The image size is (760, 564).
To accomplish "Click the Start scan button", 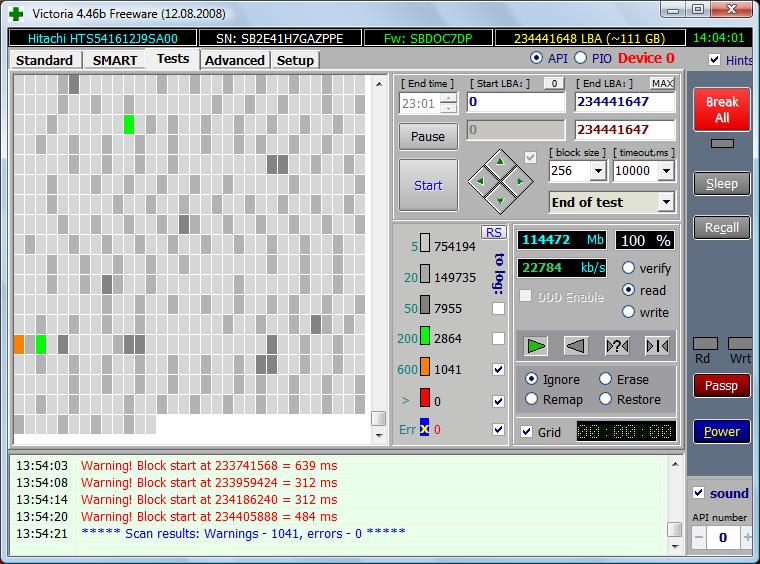I will tap(428, 186).
